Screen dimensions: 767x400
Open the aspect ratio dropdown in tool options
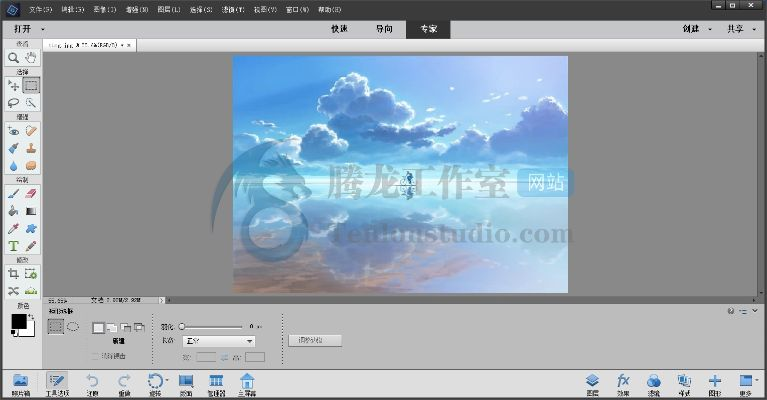click(219, 341)
